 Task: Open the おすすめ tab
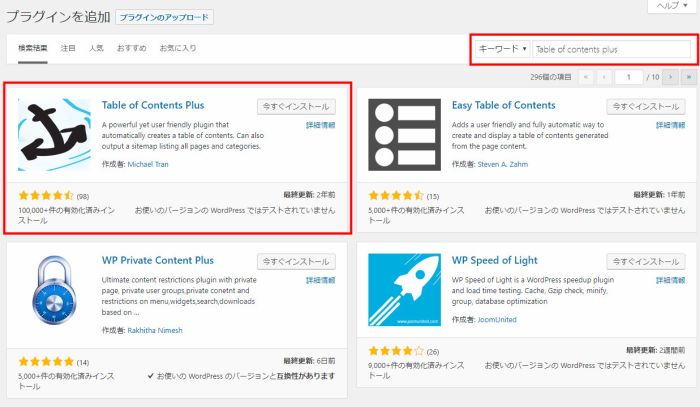(131, 48)
